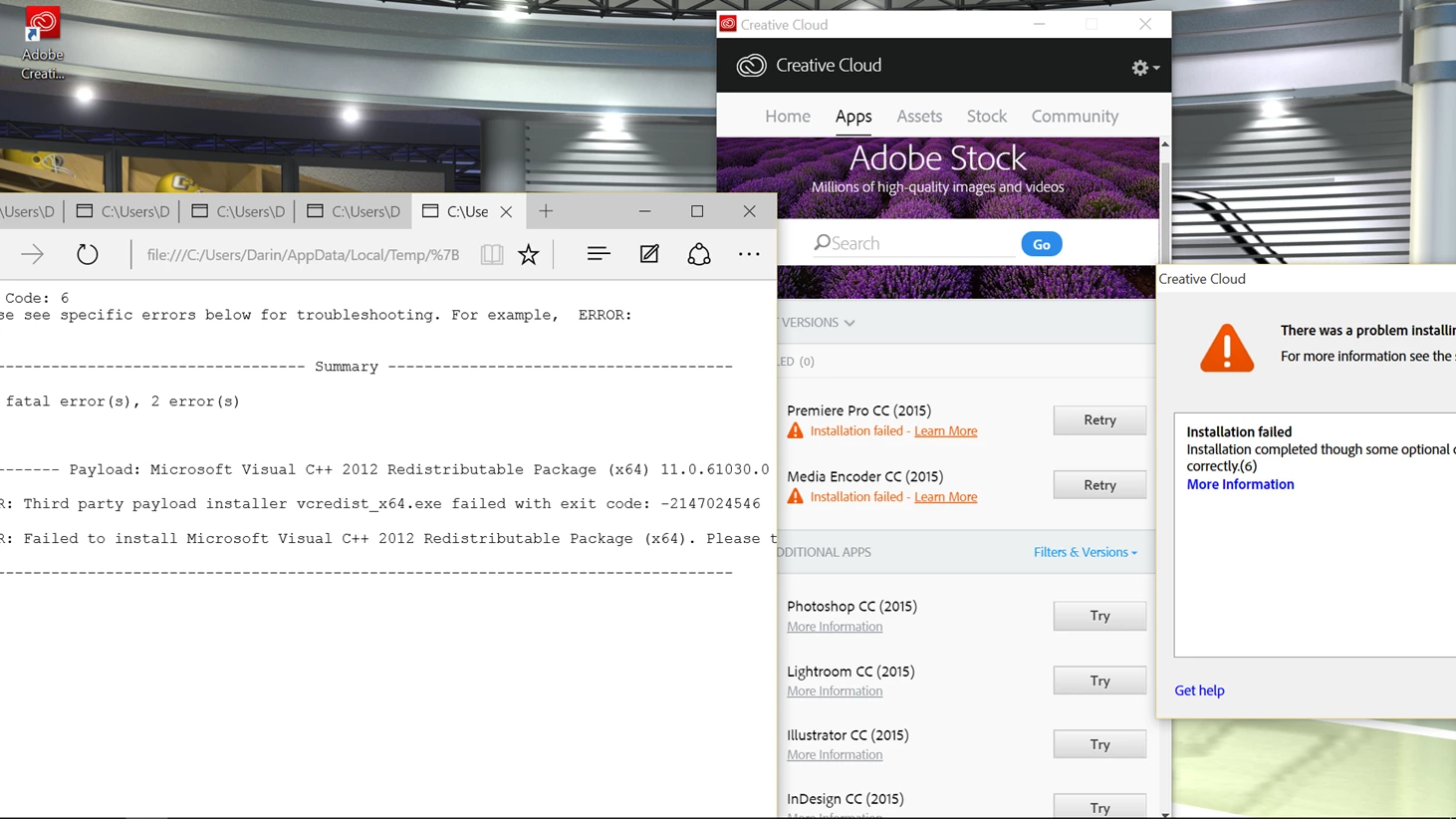This screenshot has height=819, width=1456.
Task: Click the Edge address bar
Action: (304, 255)
